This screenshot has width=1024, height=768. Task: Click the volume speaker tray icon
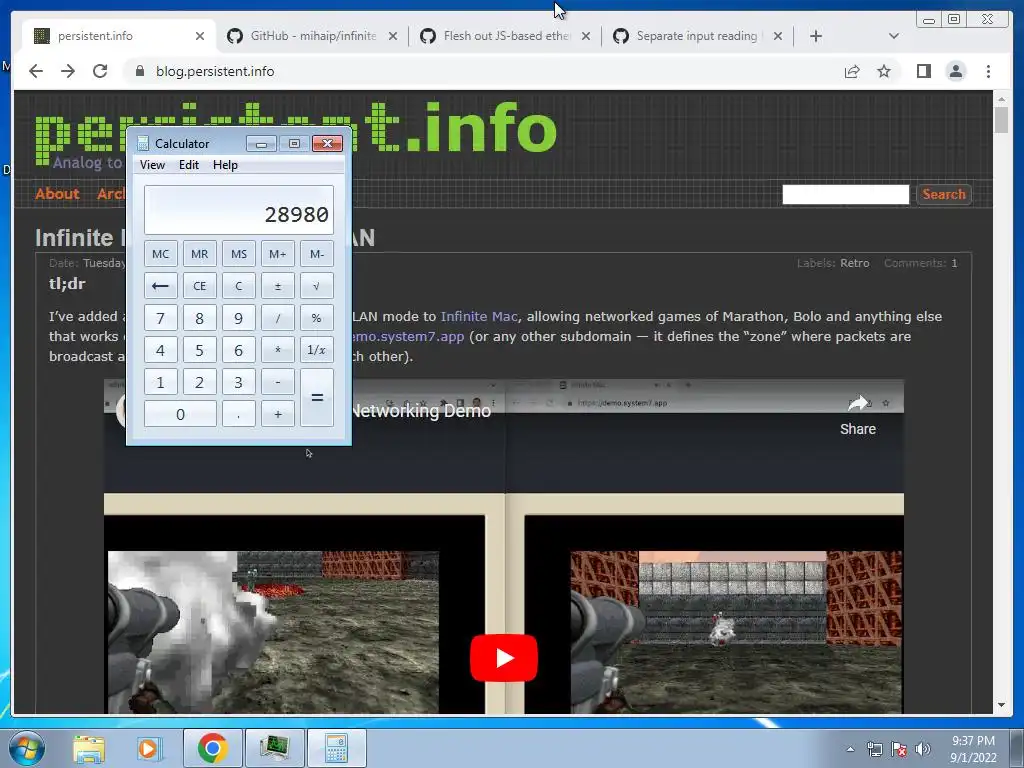point(922,749)
